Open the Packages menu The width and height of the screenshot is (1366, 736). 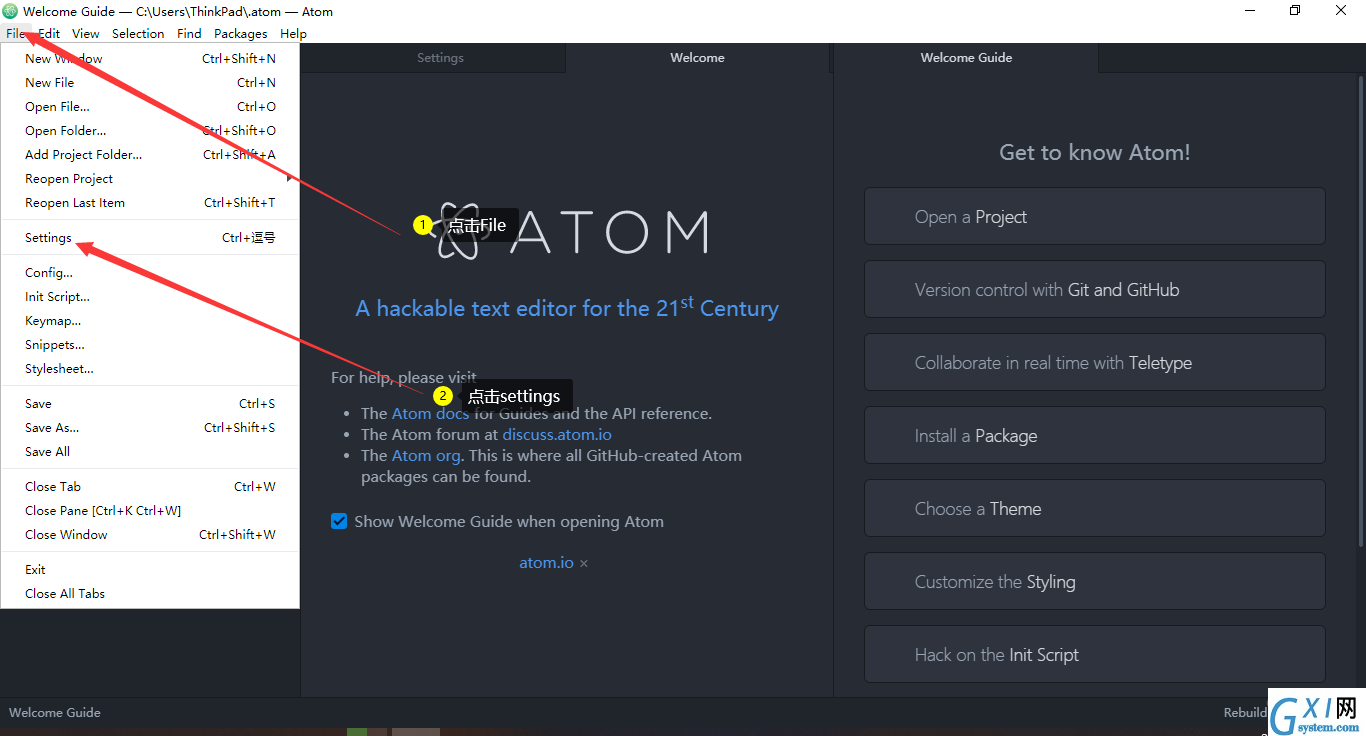pyautogui.click(x=241, y=33)
